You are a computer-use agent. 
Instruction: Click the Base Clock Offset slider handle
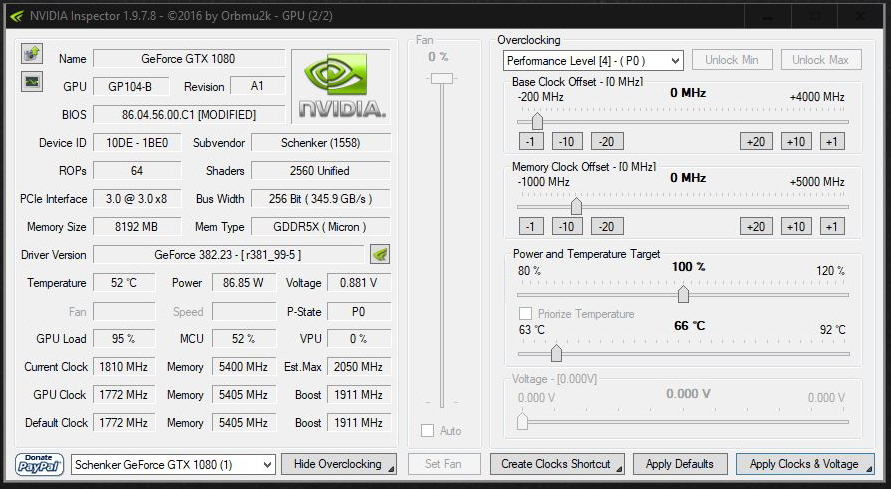tap(537, 121)
